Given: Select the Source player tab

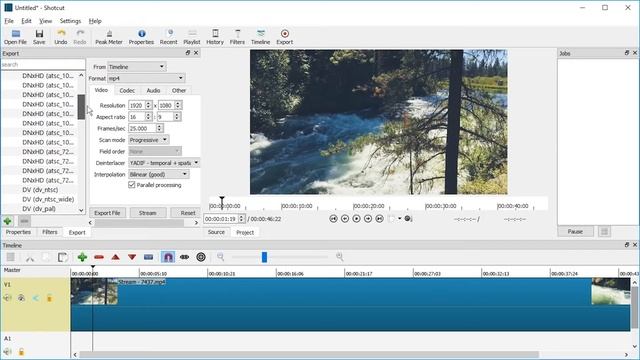Looking at the screenshot, I should pos(216,232).
